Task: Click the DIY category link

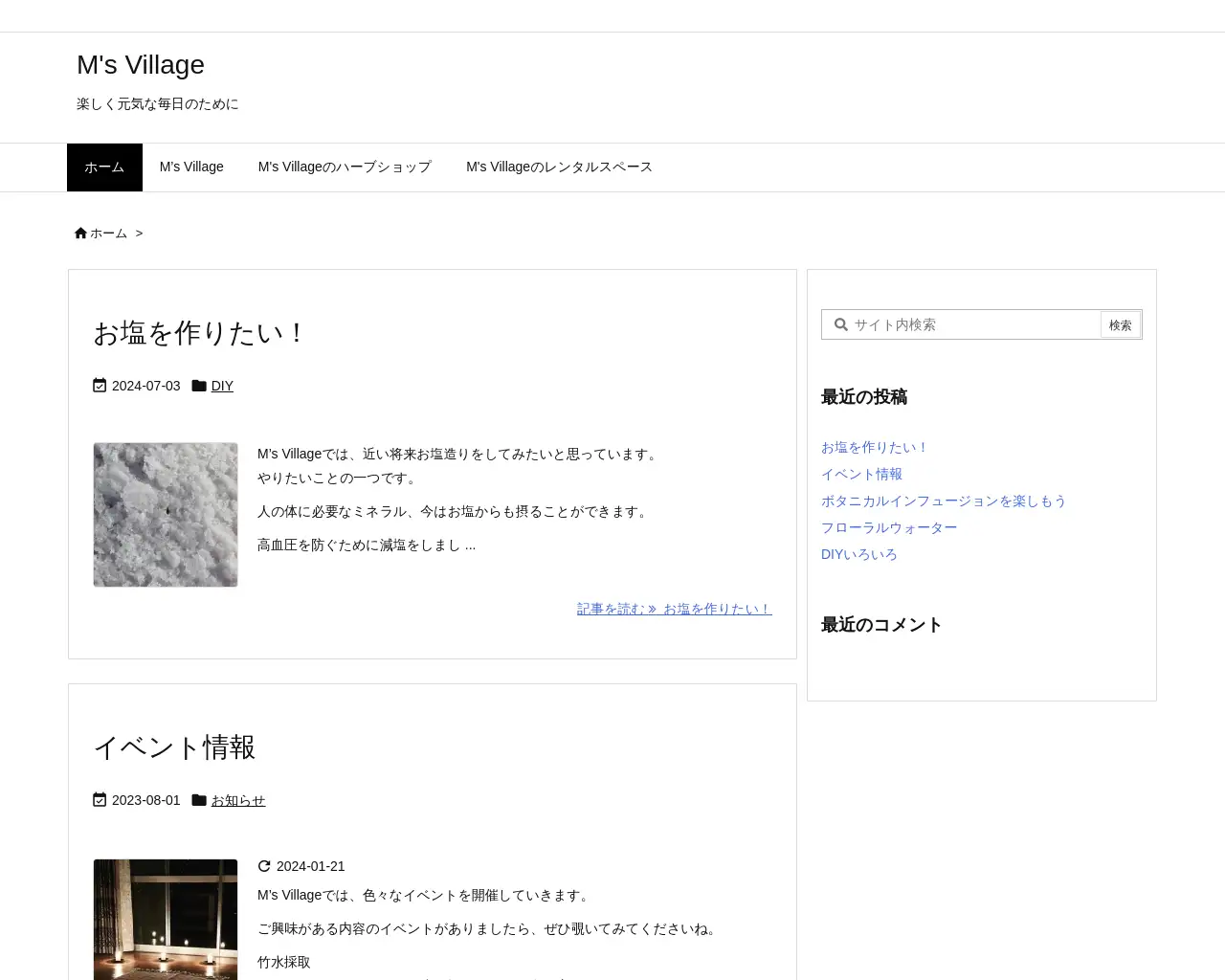Action: (222, 385)
